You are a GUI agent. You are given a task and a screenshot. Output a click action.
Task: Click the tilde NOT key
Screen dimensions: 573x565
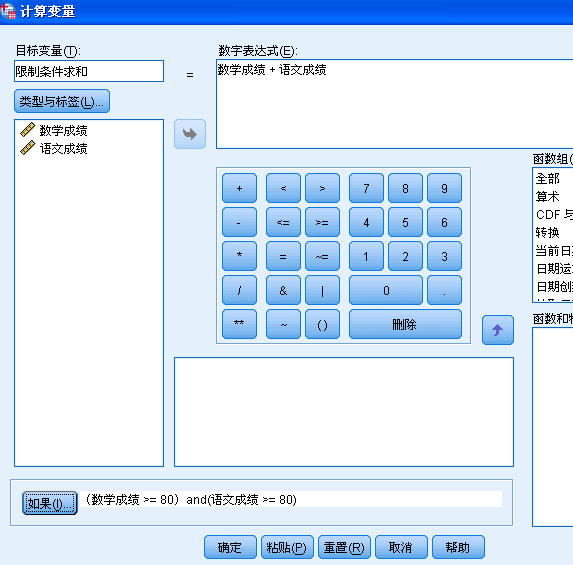[x=283, y=324]
